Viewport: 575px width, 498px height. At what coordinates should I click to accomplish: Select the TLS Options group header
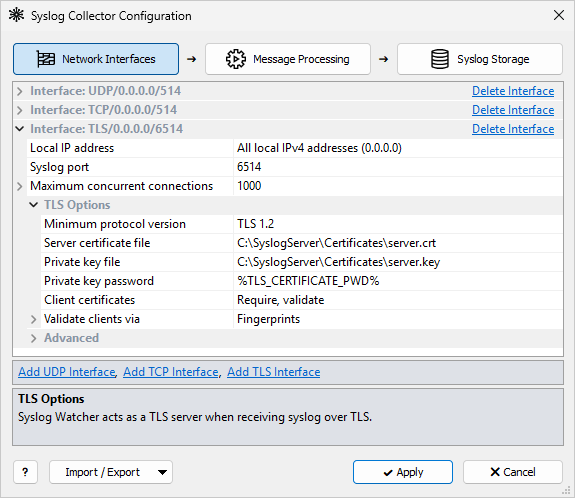click(x=77, y=205)
